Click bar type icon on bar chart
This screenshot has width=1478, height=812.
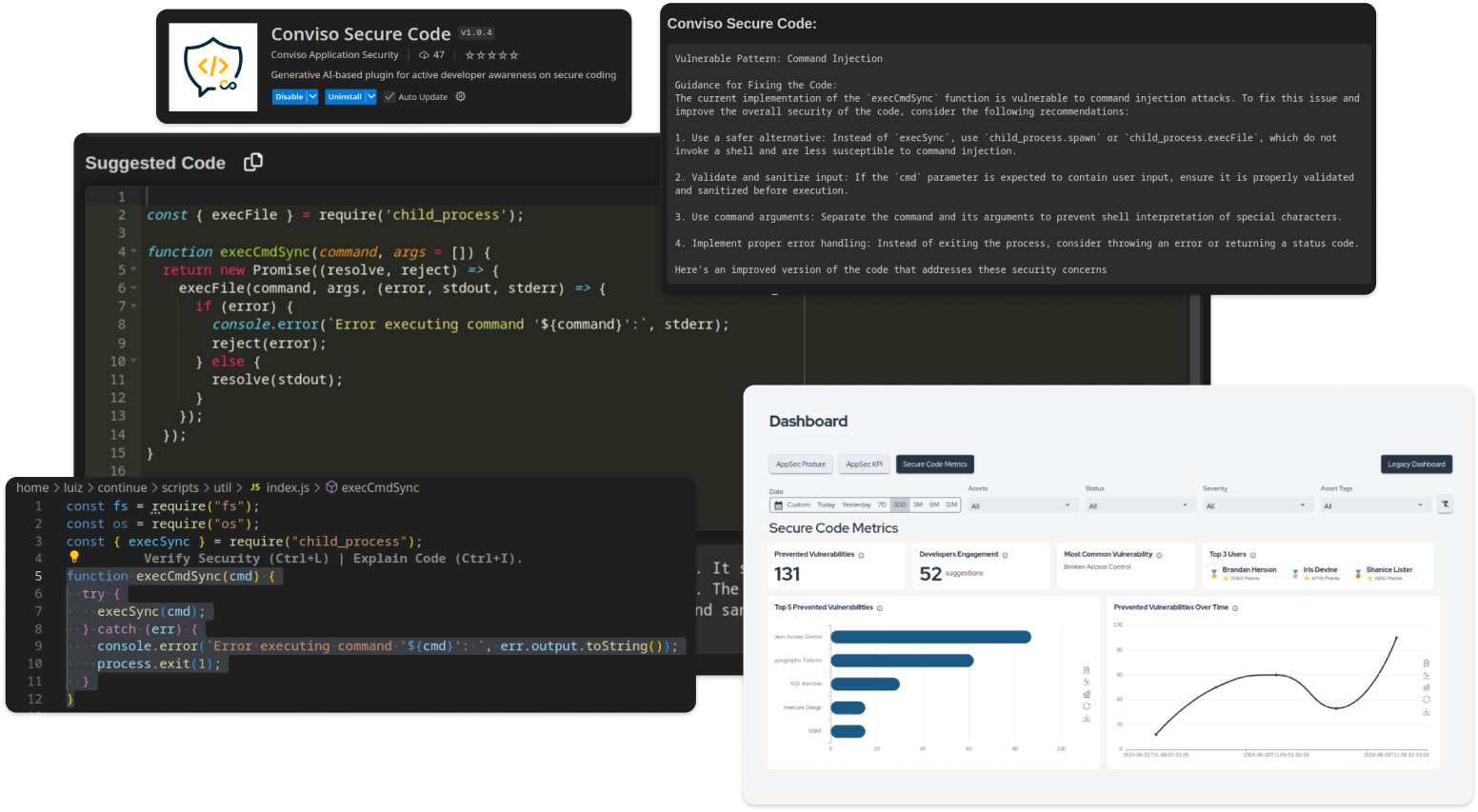pyautogui.click(x=1087, y=694)
